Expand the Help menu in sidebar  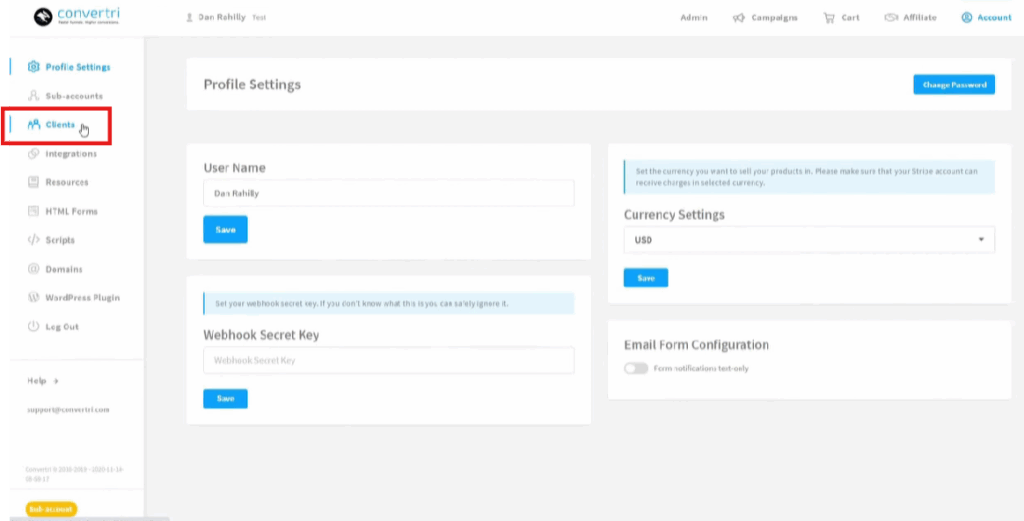[42, 381]
